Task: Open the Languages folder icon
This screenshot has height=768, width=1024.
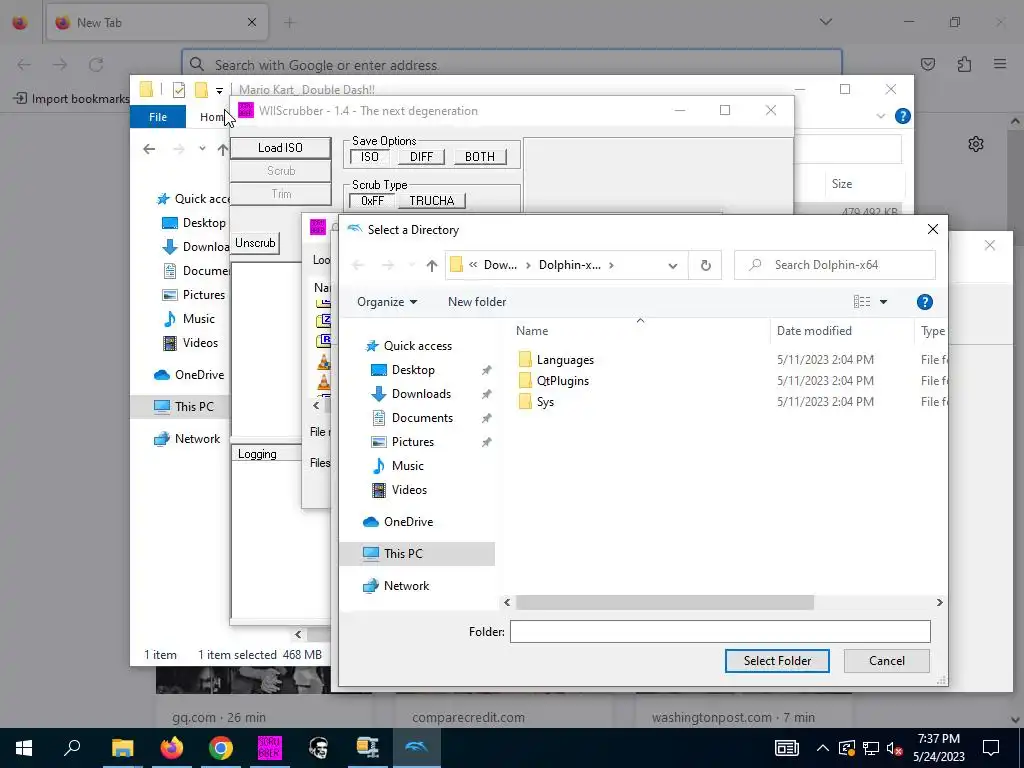Action: (525, 360)
